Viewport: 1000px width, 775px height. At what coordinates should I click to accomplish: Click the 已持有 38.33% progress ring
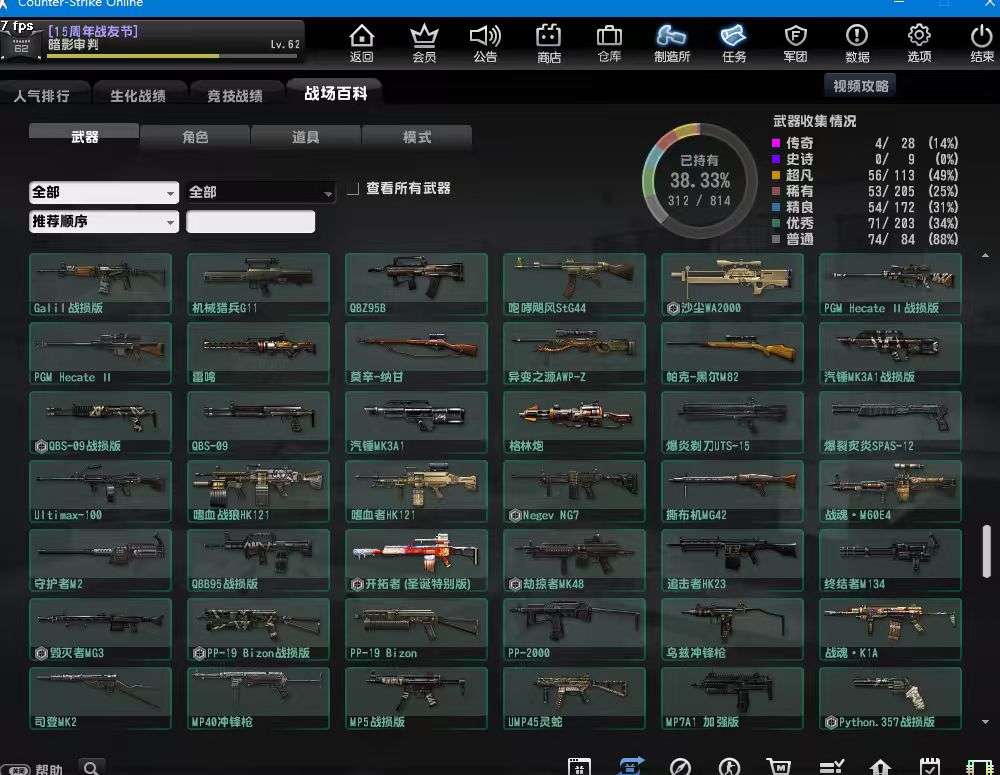click(x=700, y=181)
